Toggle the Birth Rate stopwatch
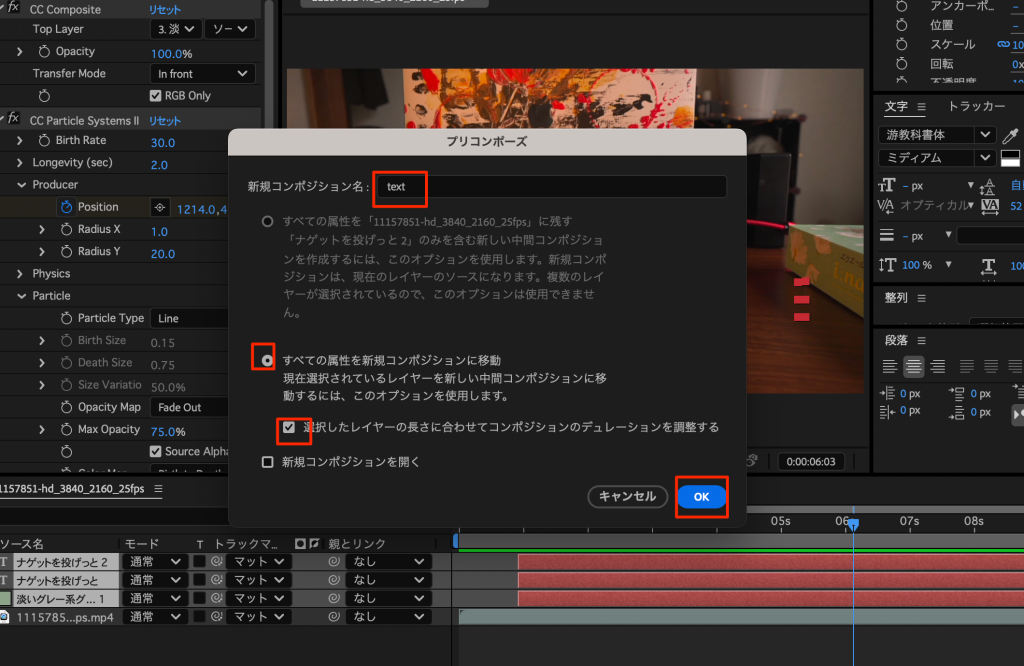Viewport: 1024px width, 666px height. 44,141
